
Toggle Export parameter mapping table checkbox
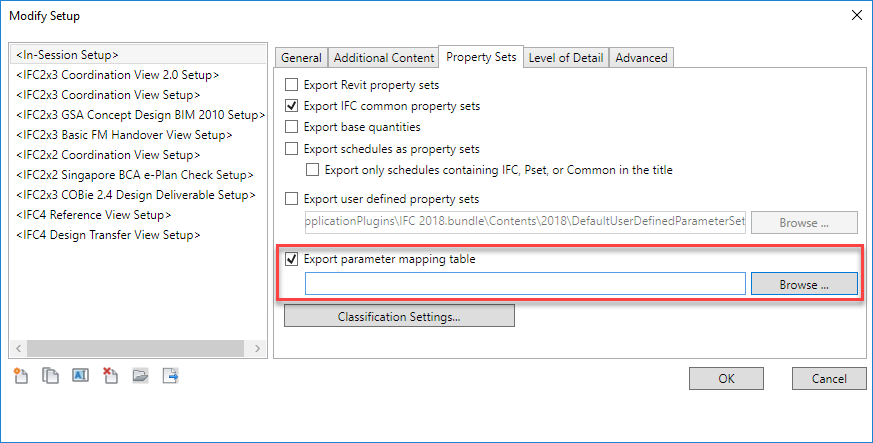292,260
